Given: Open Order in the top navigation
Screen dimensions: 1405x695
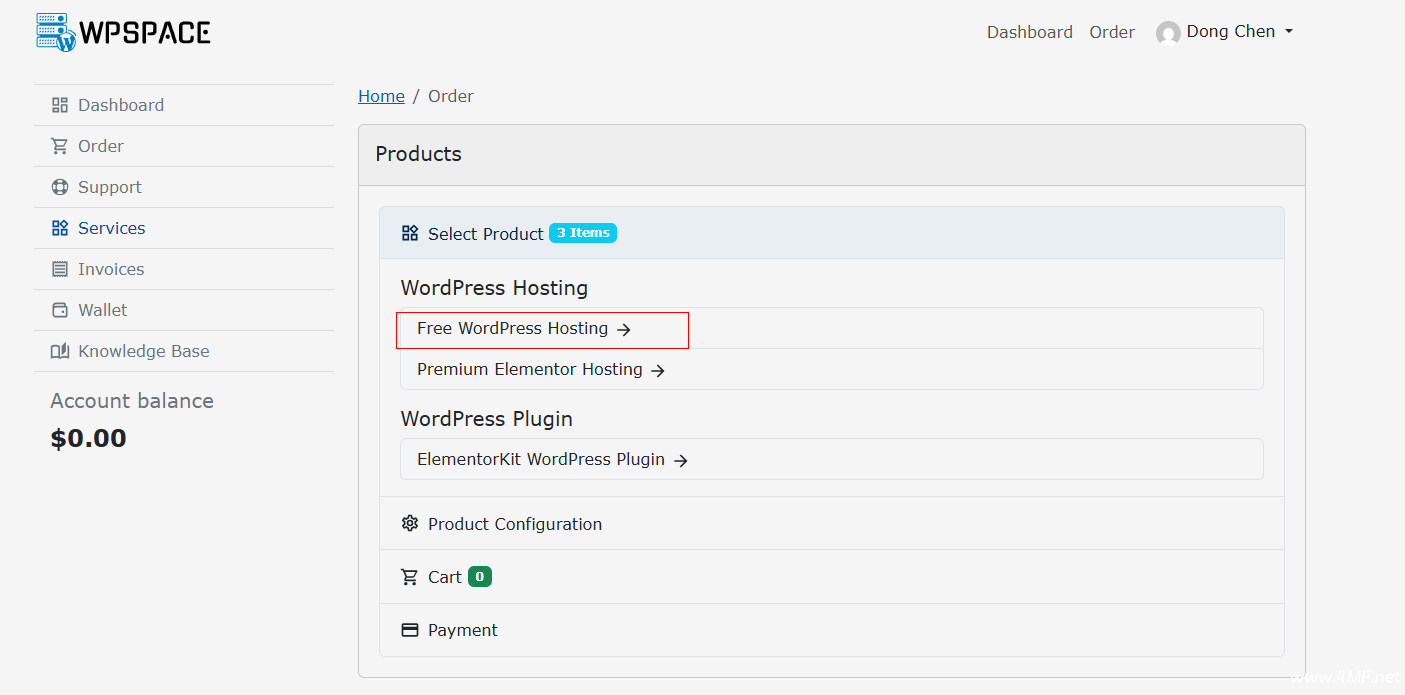Looking at the screenshot, I should [1111, 32].
